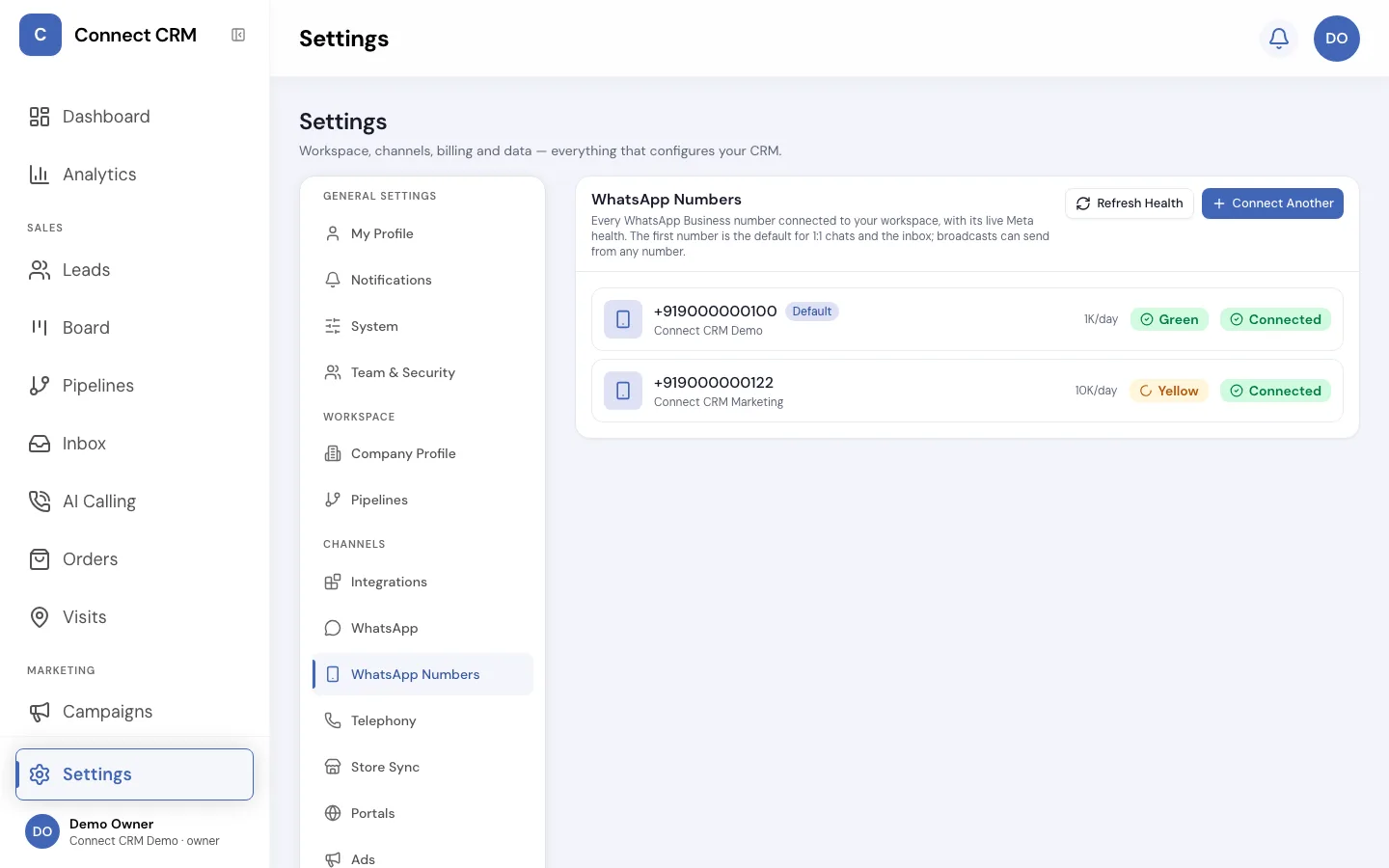
Task: Click Connected status for Connect CRM Marketing
Action: [x=1275, y=391]
